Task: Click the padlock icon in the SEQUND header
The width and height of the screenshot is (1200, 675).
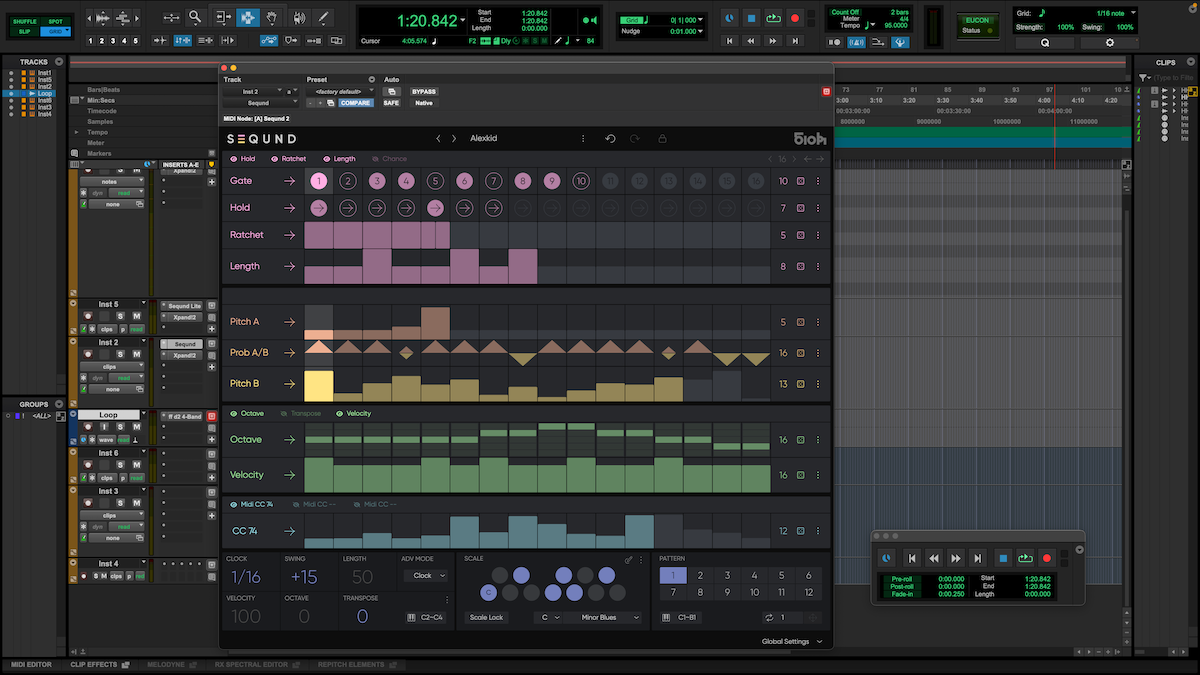Action: 661,138
